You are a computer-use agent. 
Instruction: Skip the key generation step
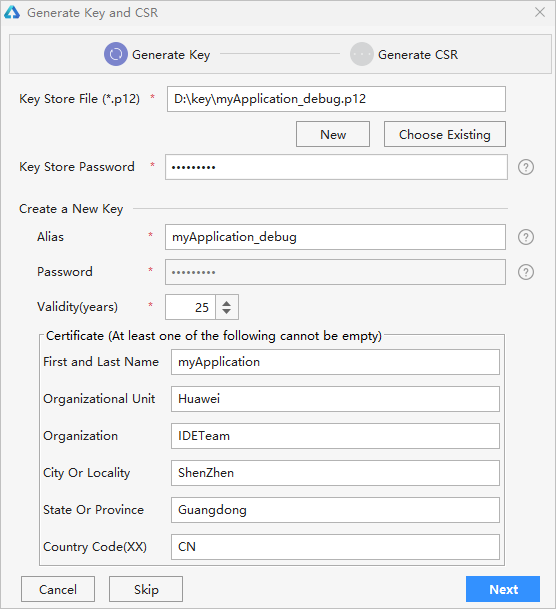point(146,589)
